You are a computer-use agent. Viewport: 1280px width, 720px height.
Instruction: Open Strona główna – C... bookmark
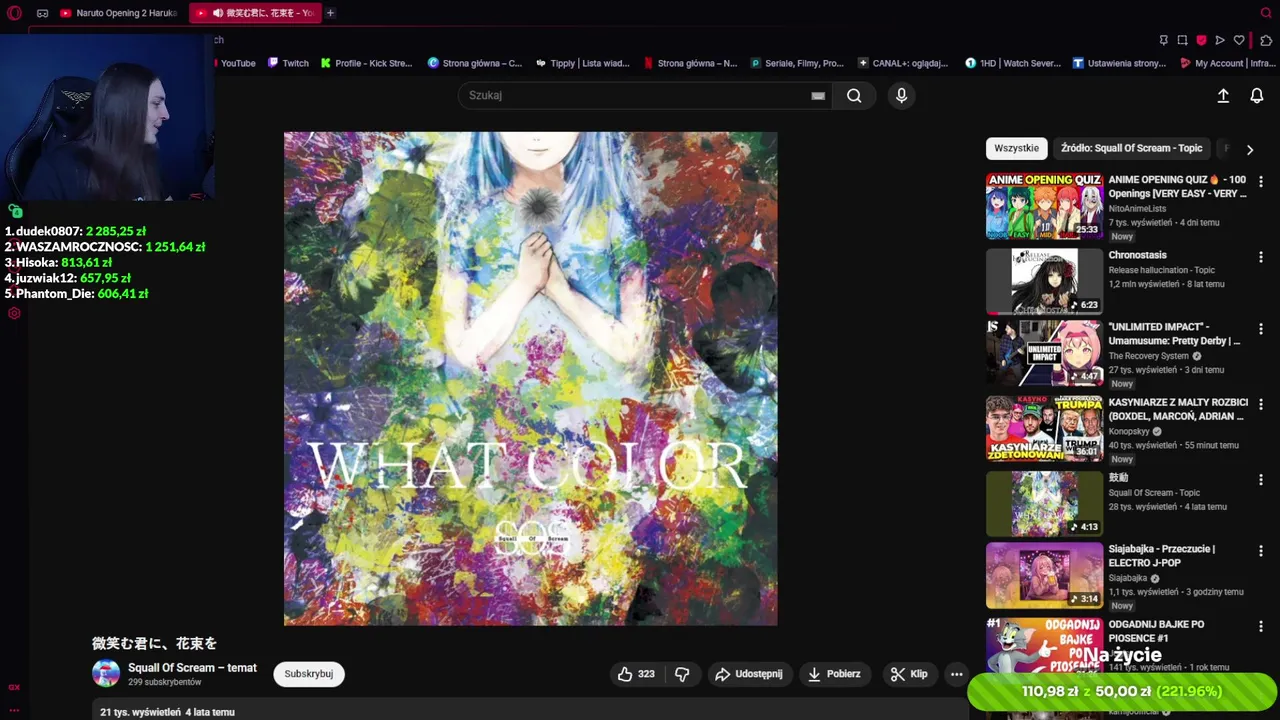pyautogui.click(x=475, y=63)
